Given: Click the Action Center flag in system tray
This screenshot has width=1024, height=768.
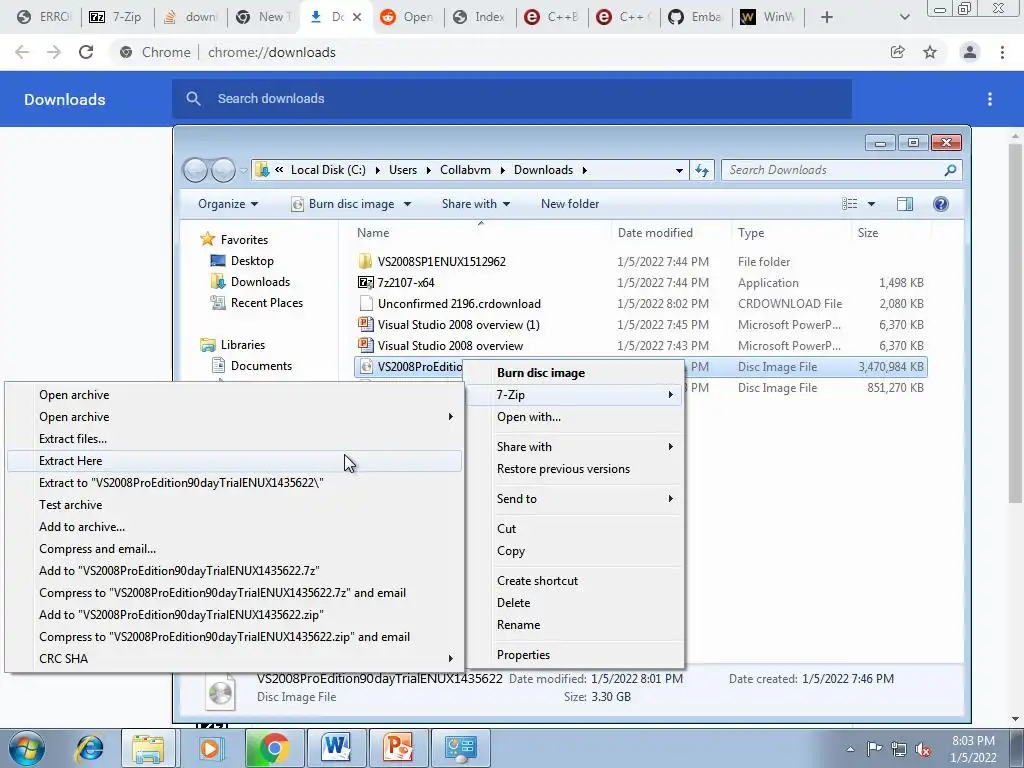Looking at the screenshot, I should (x=874, y=749).
